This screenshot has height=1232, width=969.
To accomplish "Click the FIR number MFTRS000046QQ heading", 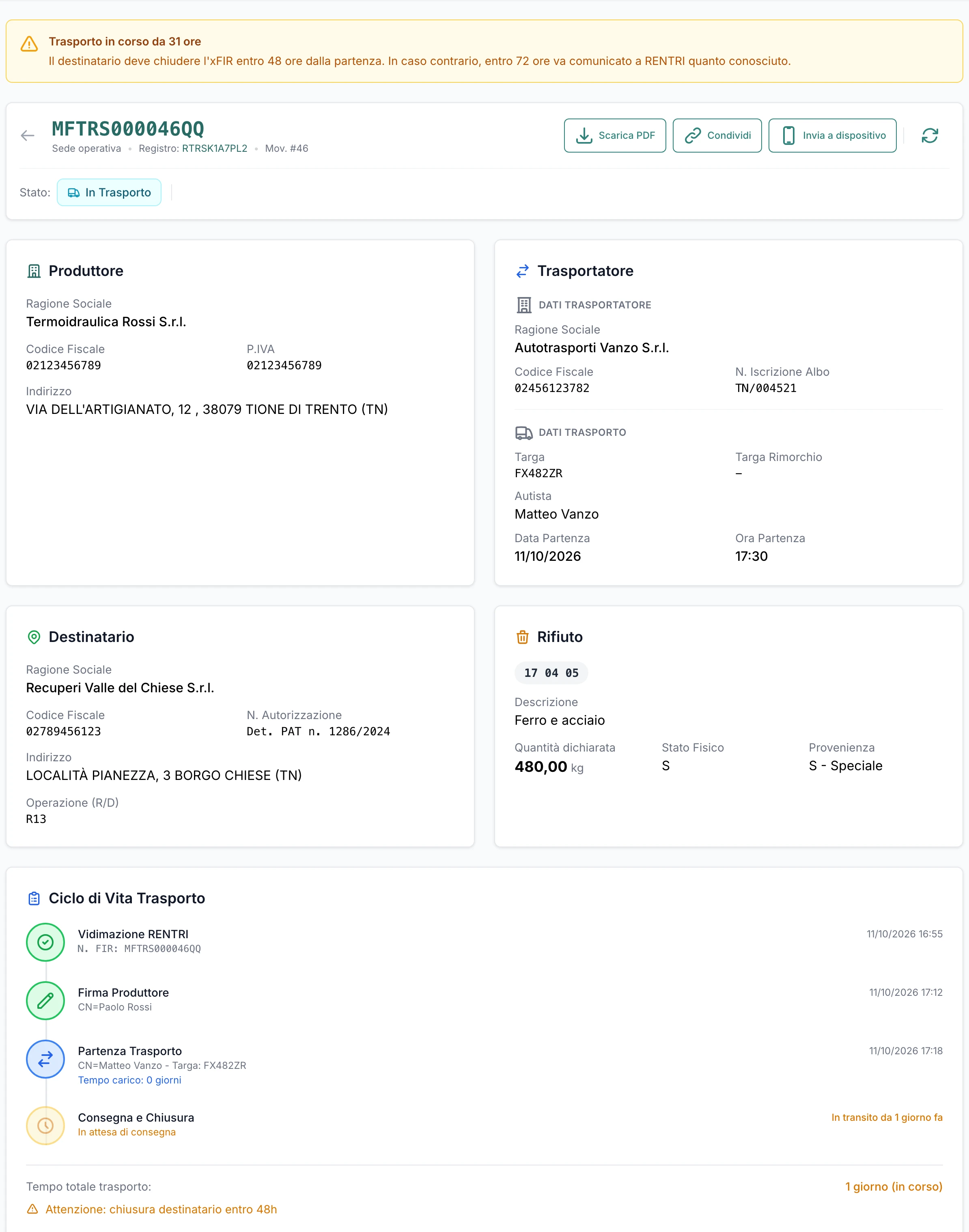I will click(128, 129).
